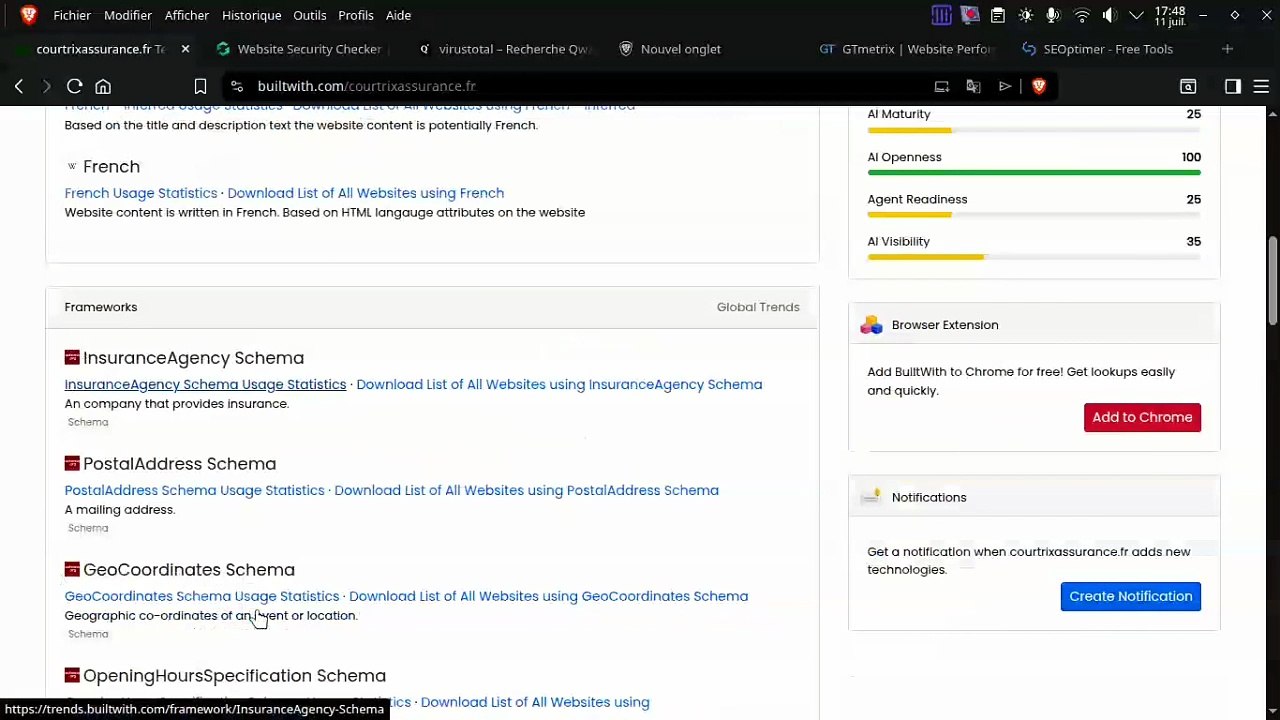This screenshot has height=720, width=1280.
Task: Open the page translate icon
Action: coord(973,87)
